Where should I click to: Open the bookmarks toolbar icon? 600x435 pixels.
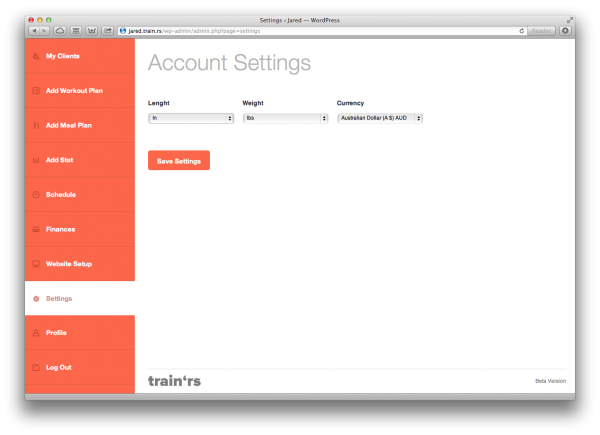click(x=76, y=31)
